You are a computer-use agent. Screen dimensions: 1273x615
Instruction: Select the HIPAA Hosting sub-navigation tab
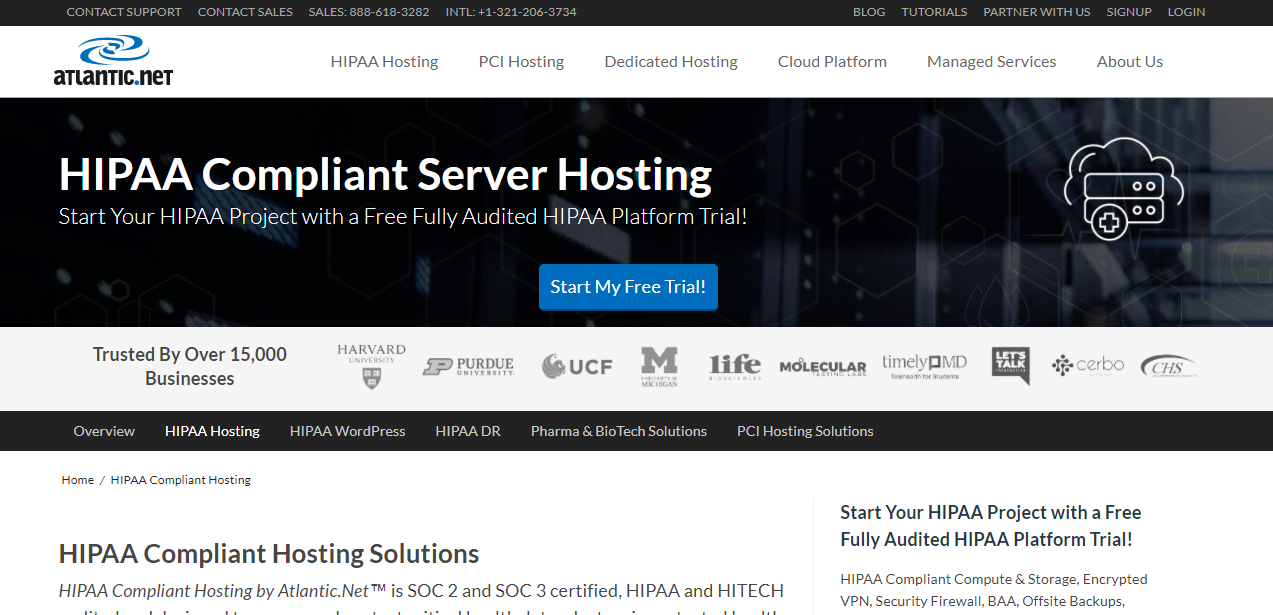pyautogui.click(x=212, y=431)
